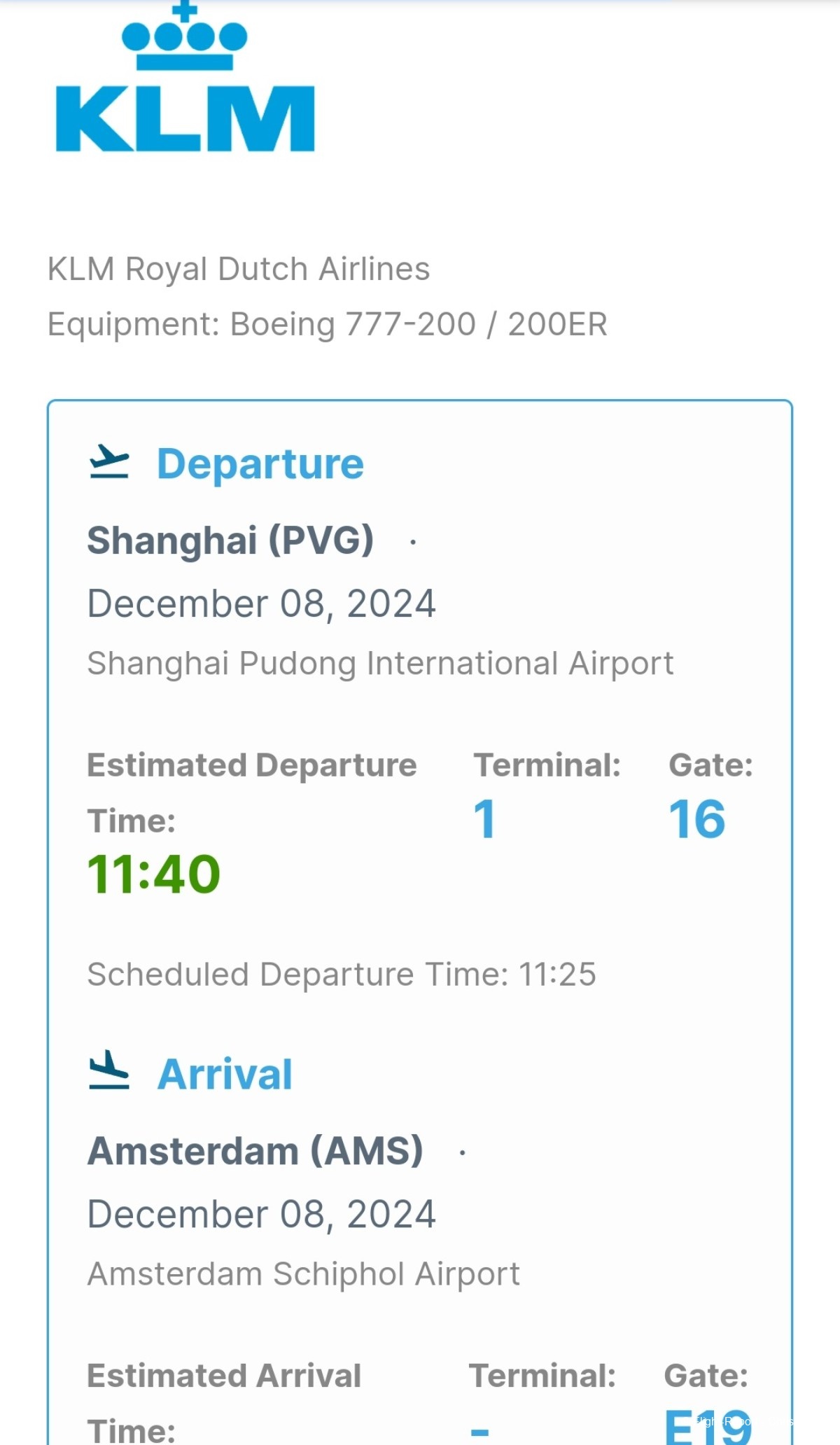
Task: Click departure gate number 16
Action: 697,818
